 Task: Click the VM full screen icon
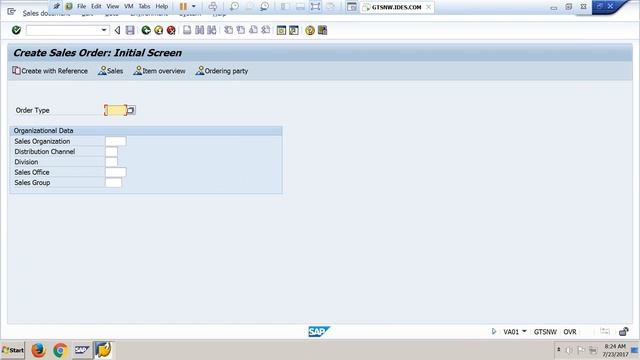click(315, 6)
